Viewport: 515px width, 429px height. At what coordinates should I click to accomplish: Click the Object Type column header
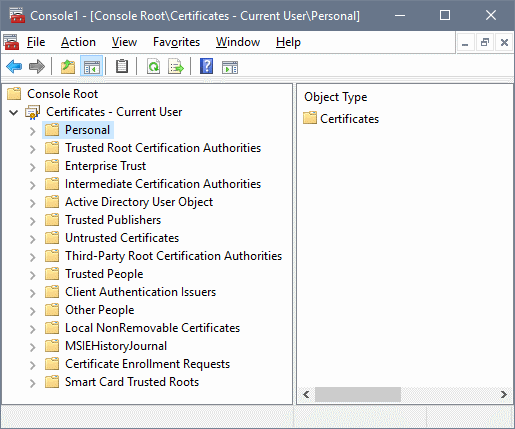point(336,97)
